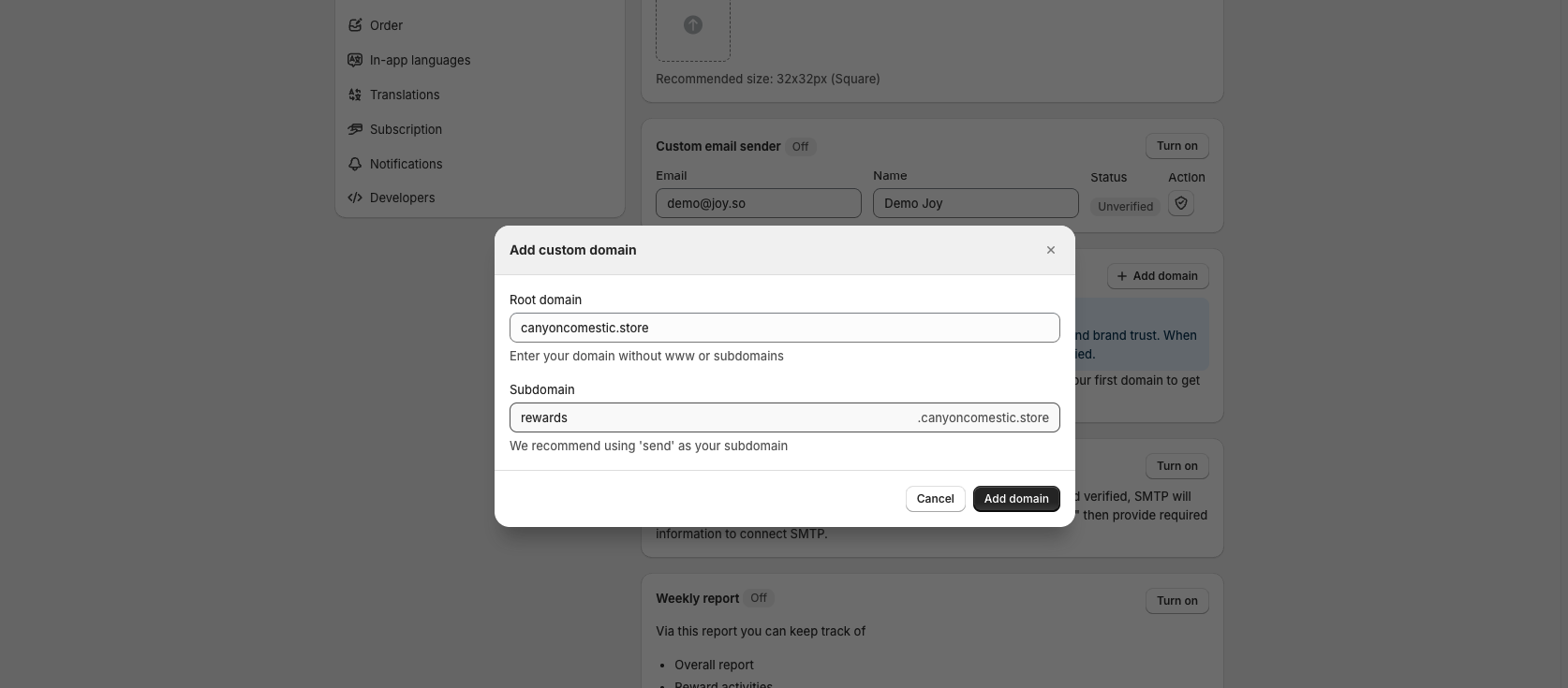1568x688 pixels.
Task: Click the Developers code icon
Action: click(355, 198)
